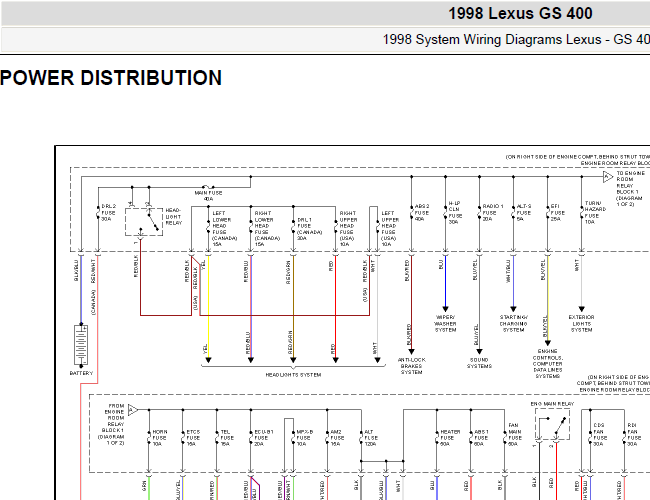
Task: Click 'LEFT LOWER HEAD FUSE (CANADA) 15A' label
Action: pyautogui.click(x=225, y=229)
